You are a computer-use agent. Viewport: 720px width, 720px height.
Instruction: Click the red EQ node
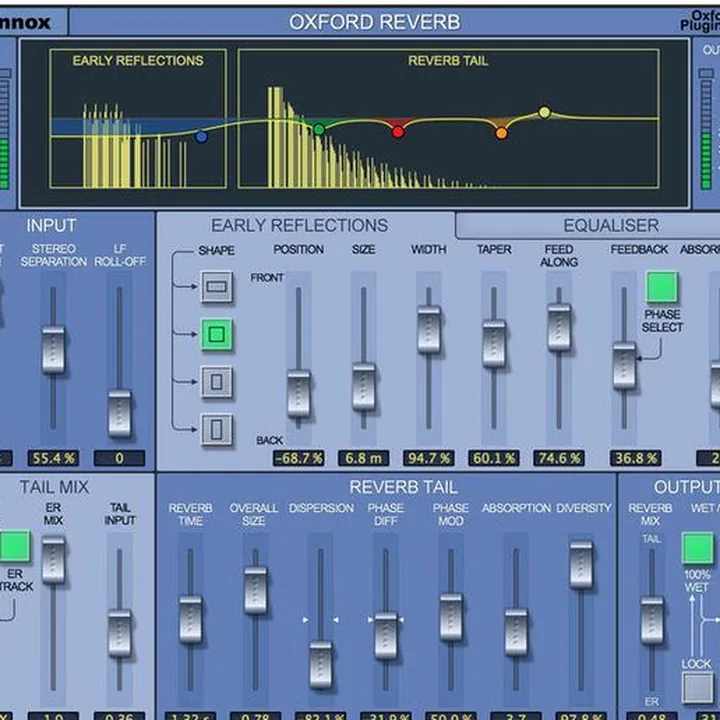click(x=398, y=132)
